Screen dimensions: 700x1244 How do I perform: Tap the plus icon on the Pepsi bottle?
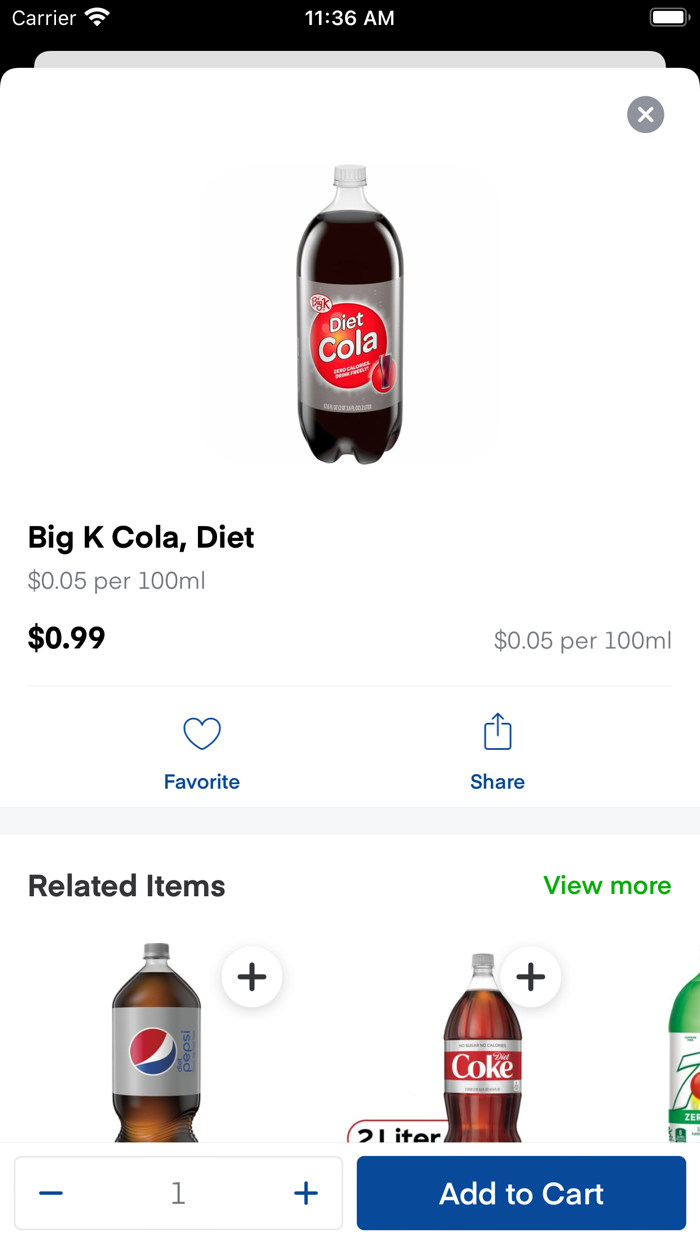tap(252, 976)
